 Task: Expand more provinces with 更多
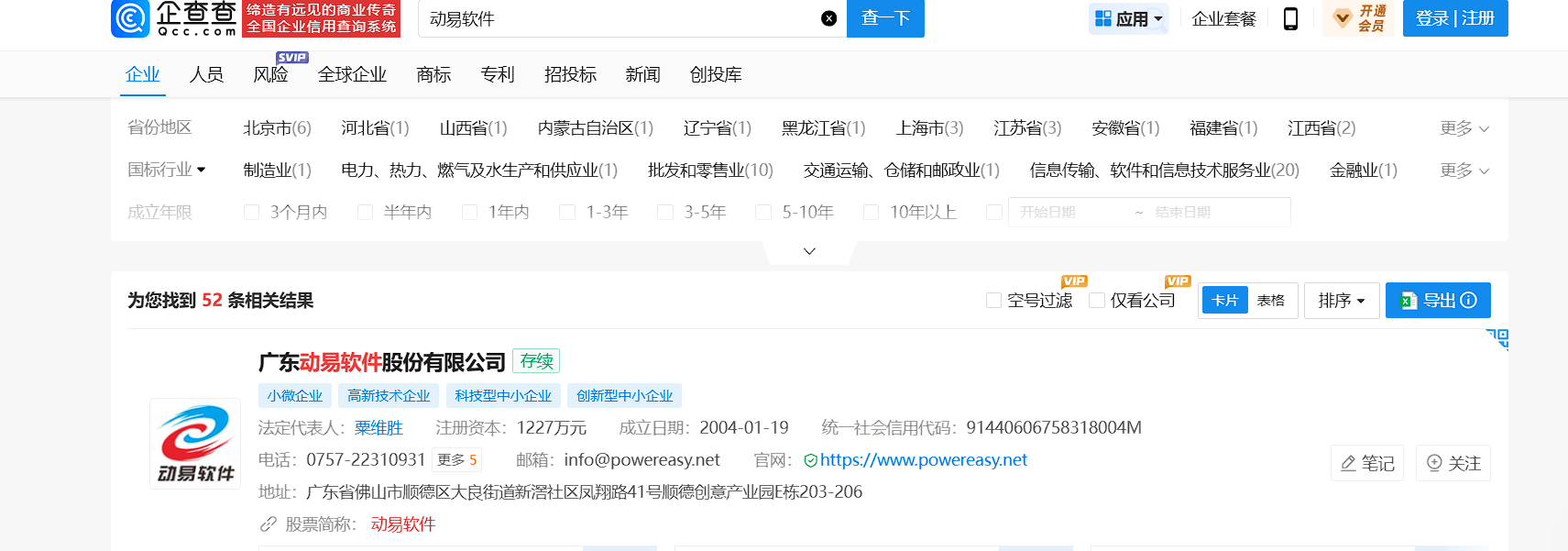[1464, 128]
